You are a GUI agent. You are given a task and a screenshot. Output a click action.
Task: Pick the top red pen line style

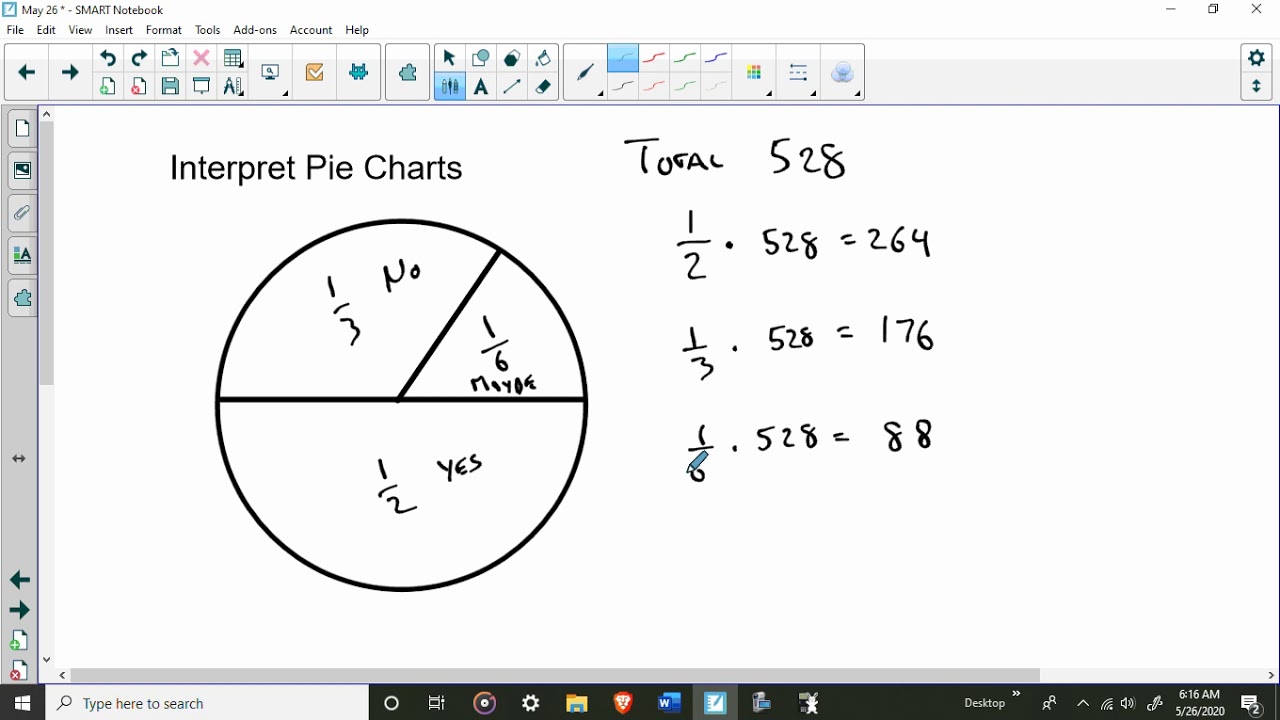(x=654, y=59)
